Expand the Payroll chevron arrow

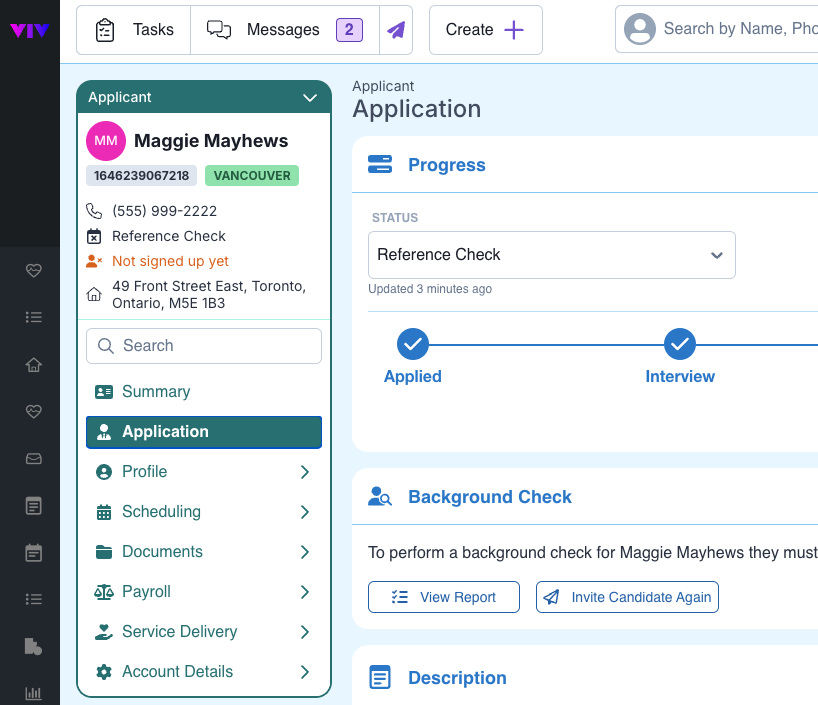pyautogui.click(x=305, y=592)
